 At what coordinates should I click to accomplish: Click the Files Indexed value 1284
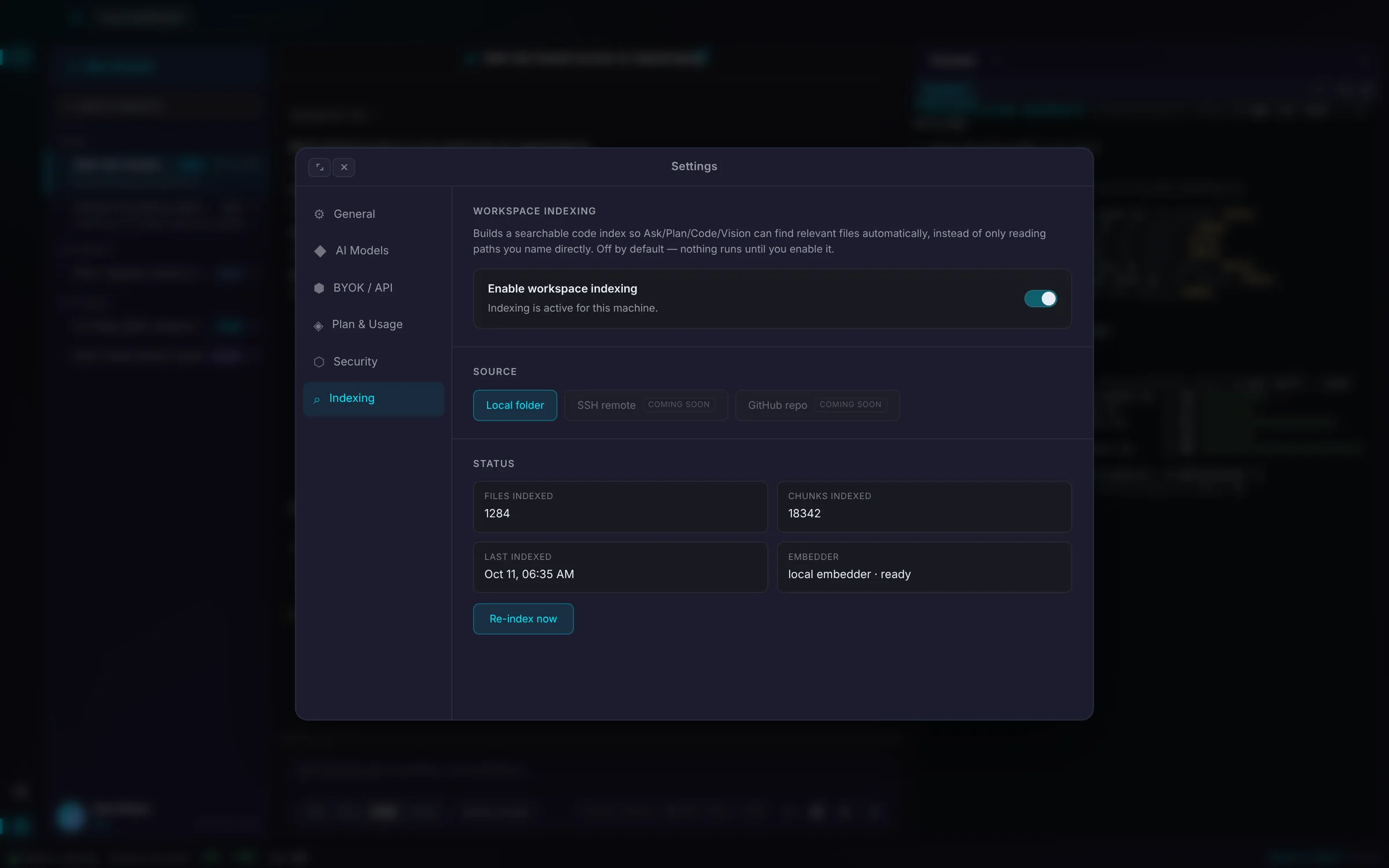point(497,513)
